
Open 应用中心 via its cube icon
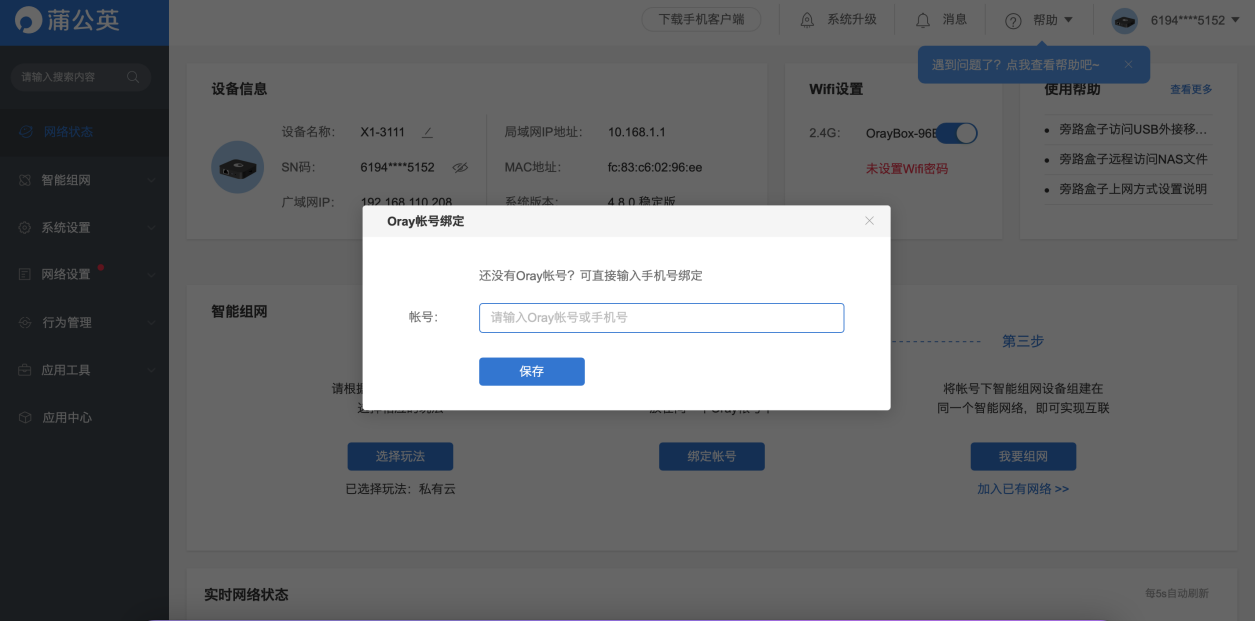click(x=27, y=417)
